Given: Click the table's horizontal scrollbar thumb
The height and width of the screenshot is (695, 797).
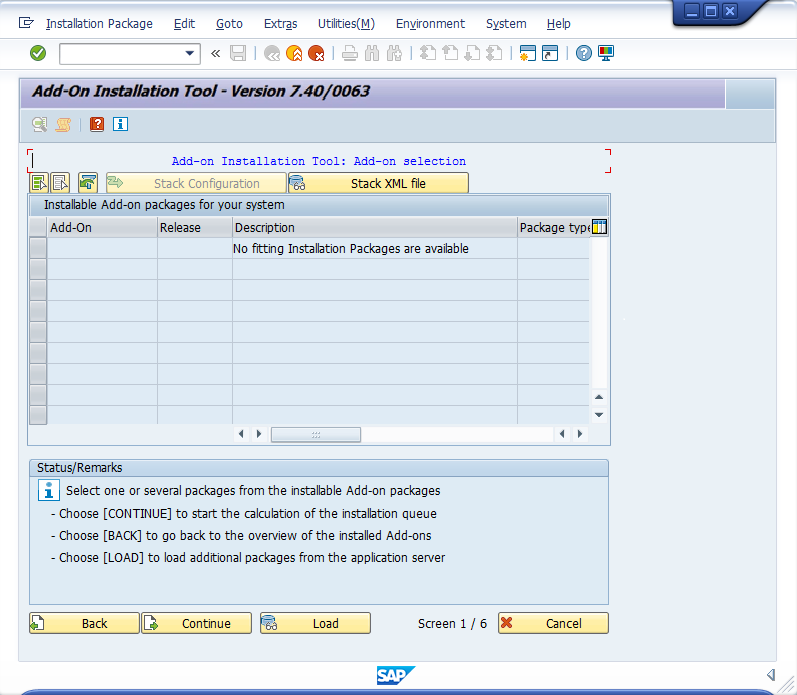Looking at the screenshot, I should coord(315,434).
